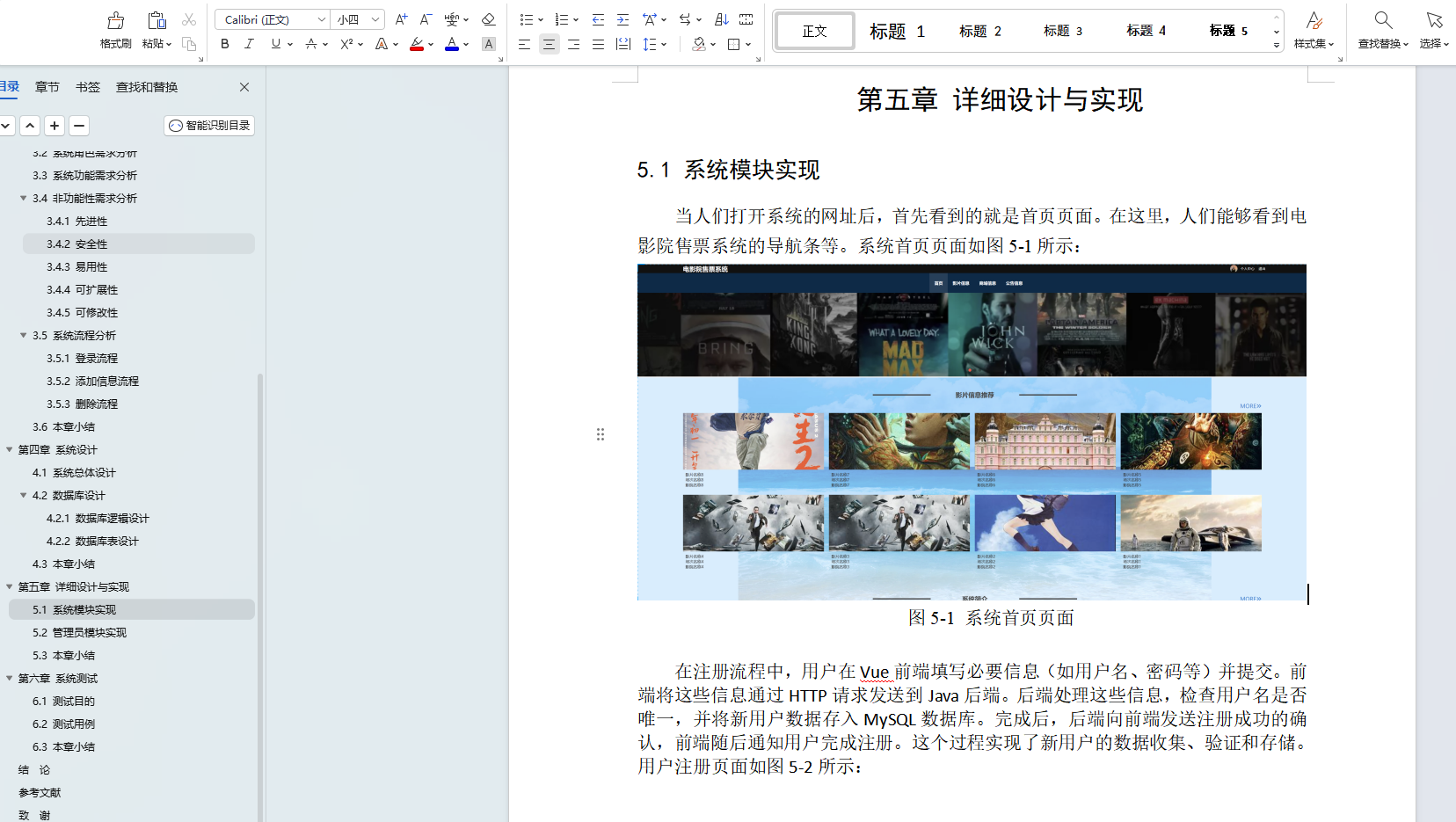This screenshot has height=822, width=1456.
Task: Apply the 标题 3 style
Action: tap(1063, 31)
